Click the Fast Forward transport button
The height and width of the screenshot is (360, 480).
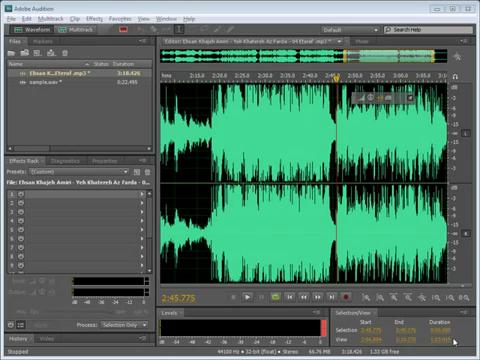coord(318,297)
